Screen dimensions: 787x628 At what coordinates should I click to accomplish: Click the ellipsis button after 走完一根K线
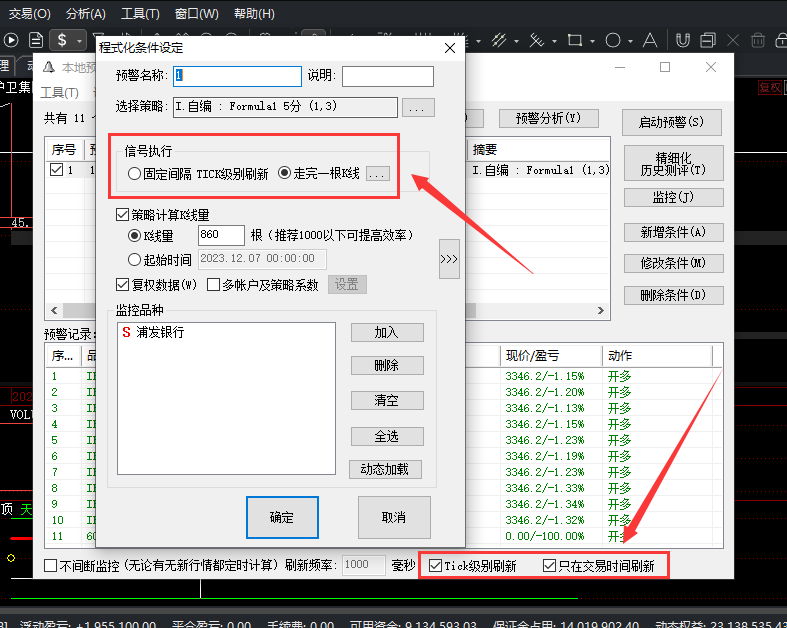point(377,174)
